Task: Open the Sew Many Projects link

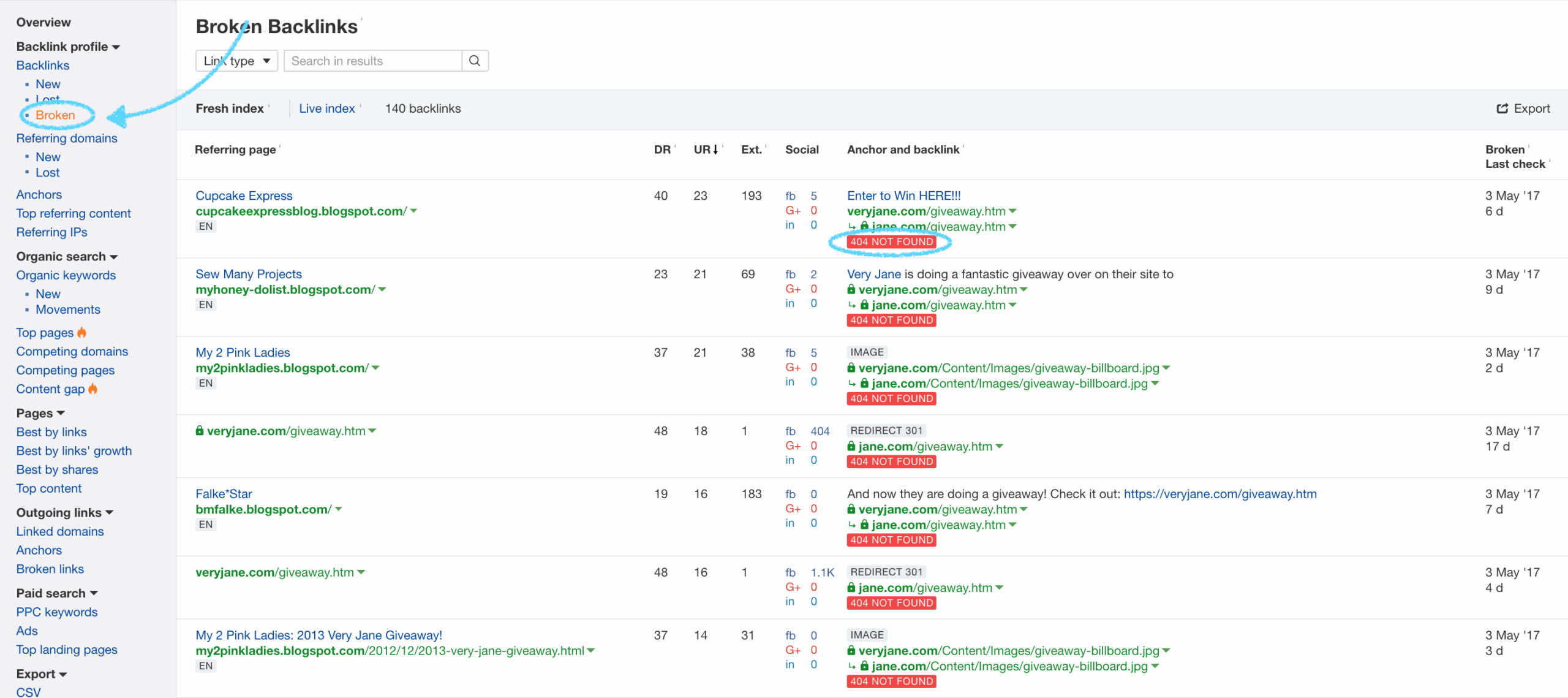Action: 249,274
